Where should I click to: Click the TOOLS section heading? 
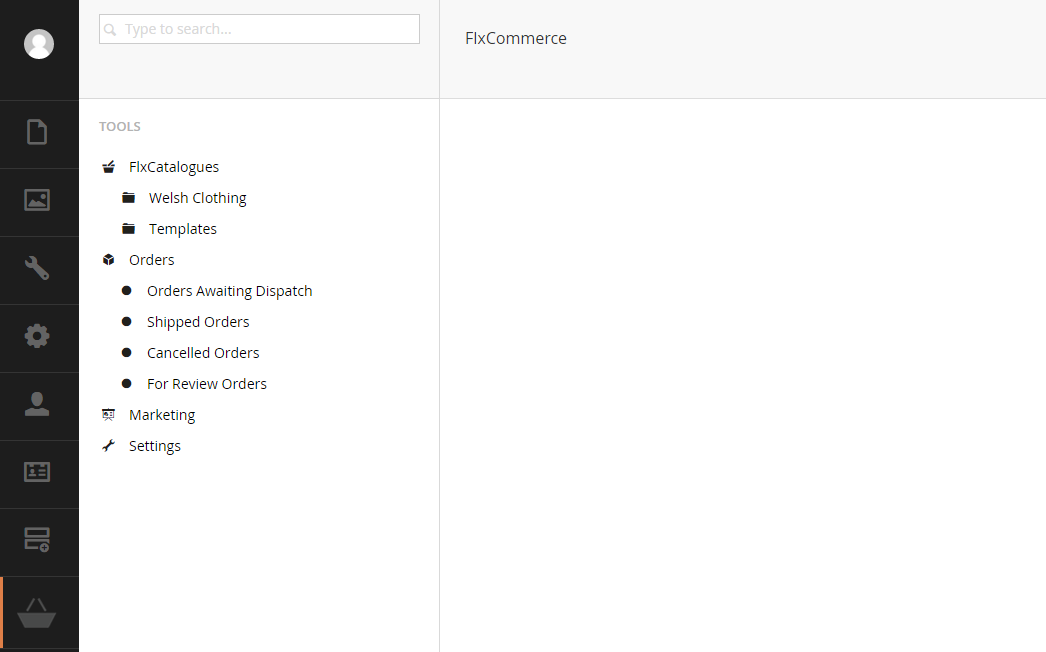coord(120,127)
